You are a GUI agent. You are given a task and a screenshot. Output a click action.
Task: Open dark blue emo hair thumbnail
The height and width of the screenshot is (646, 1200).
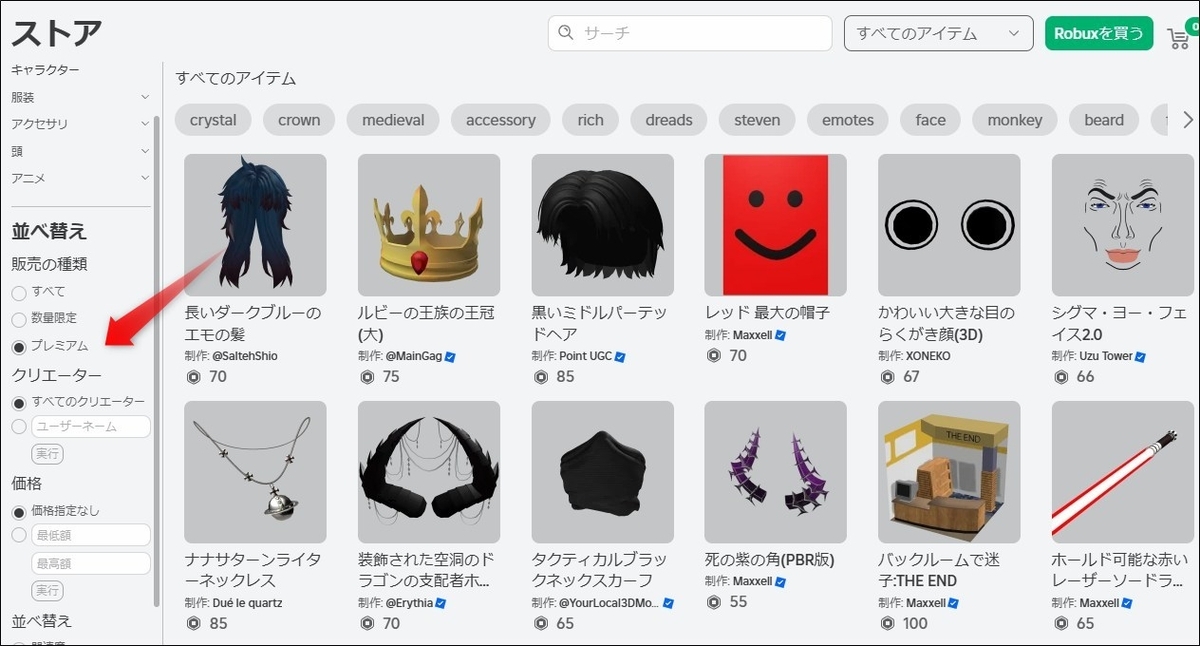point(255,225)
